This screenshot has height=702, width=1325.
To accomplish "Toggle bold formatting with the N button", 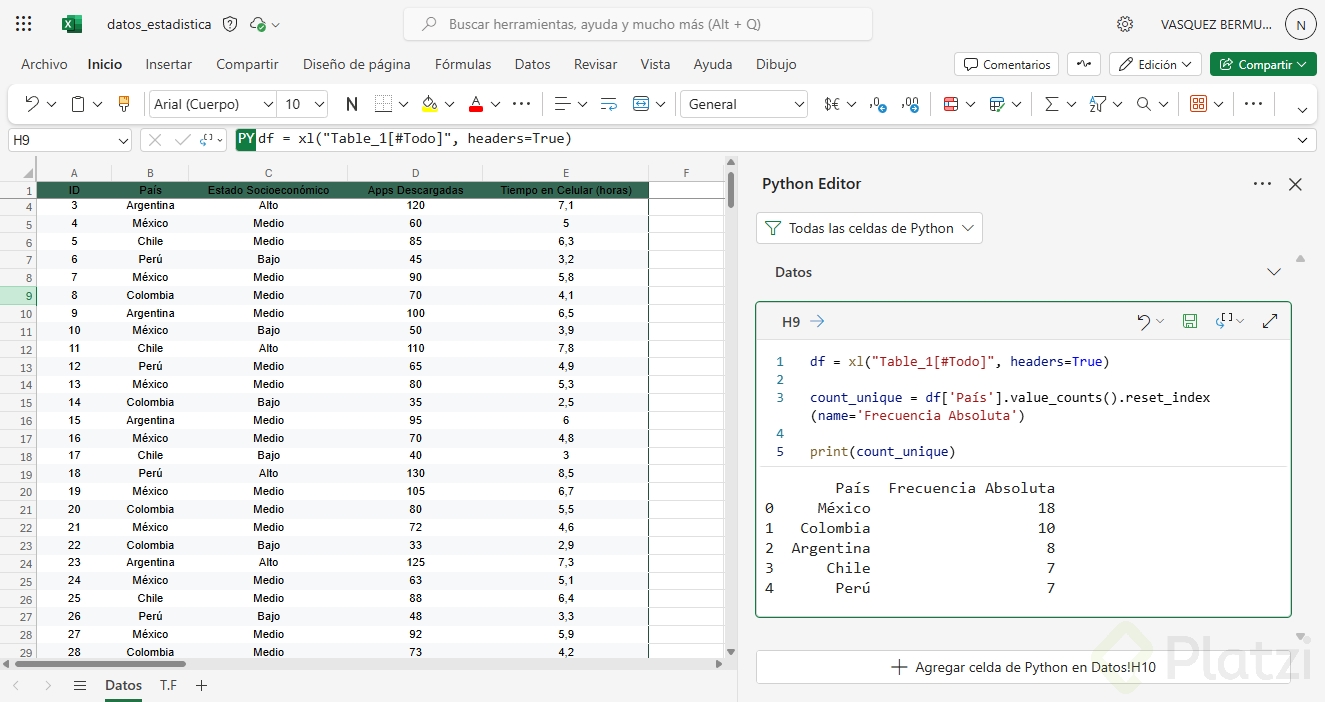I will point(352,104).
